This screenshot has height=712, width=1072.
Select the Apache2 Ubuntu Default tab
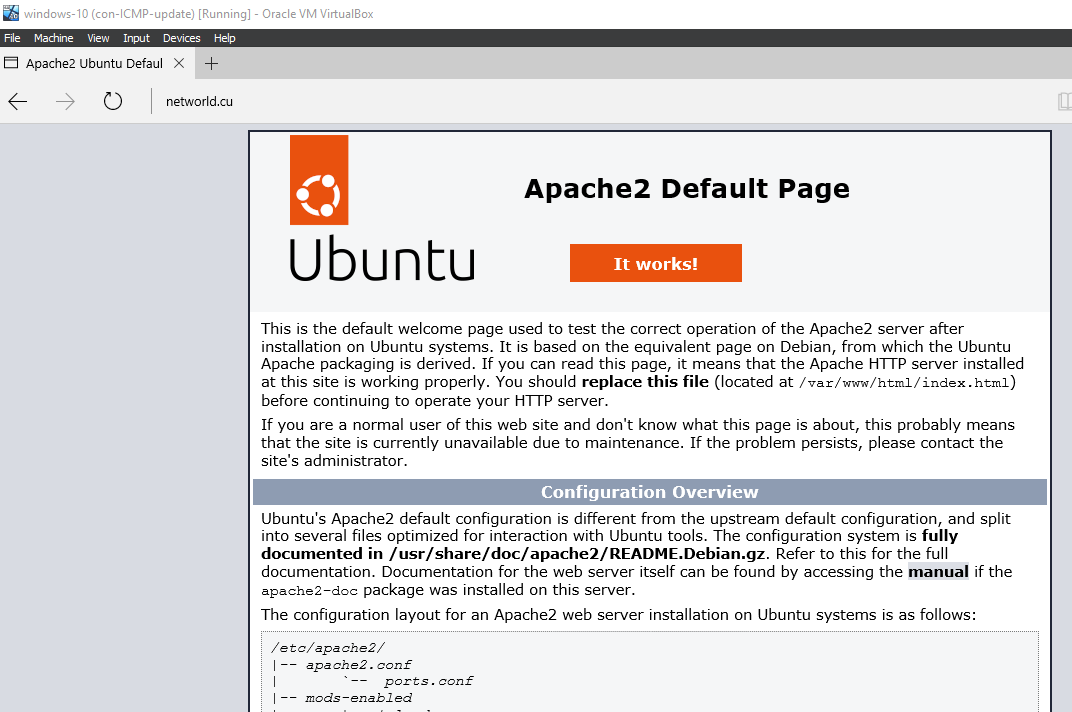pos(94,64)
